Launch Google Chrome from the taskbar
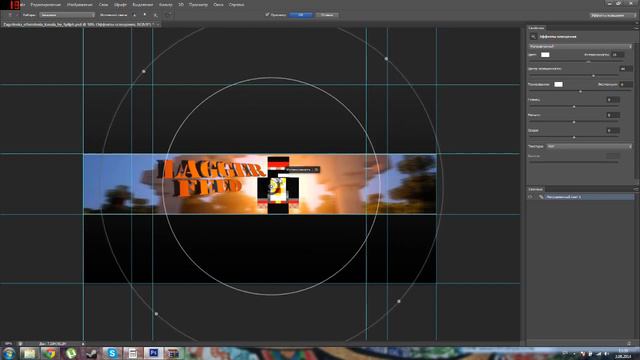This screenshot has height=360, width=640. 50,353
